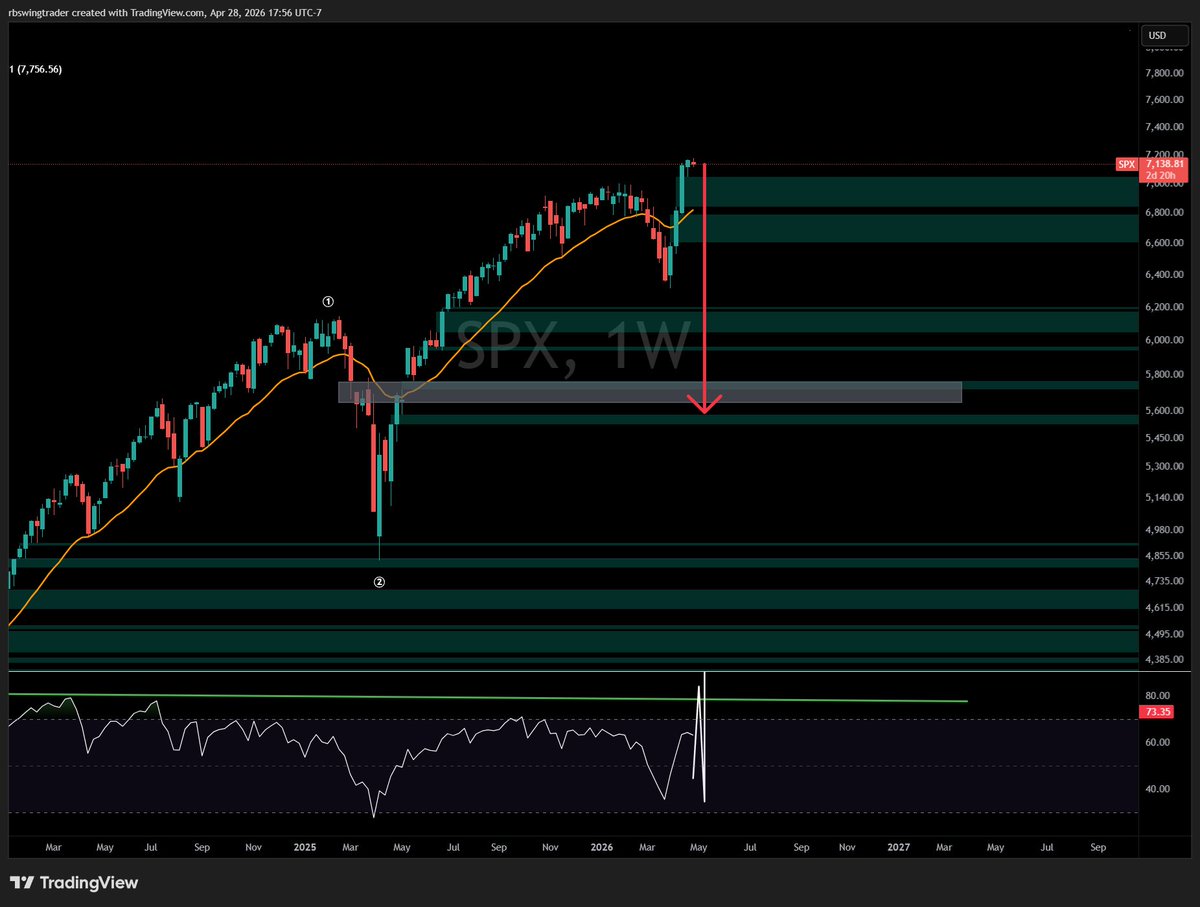
Task: Click the 2026 year label on time axis
Action: pos(602,847)
